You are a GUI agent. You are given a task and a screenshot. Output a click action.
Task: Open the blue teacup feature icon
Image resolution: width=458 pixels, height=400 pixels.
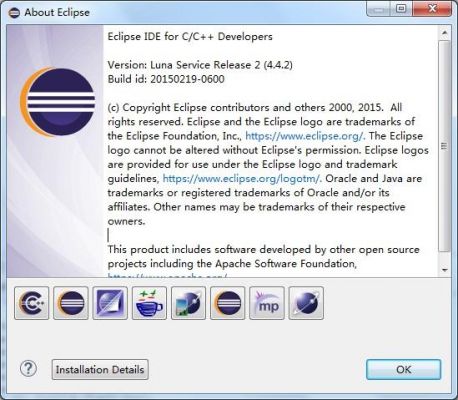coord(149,303)
